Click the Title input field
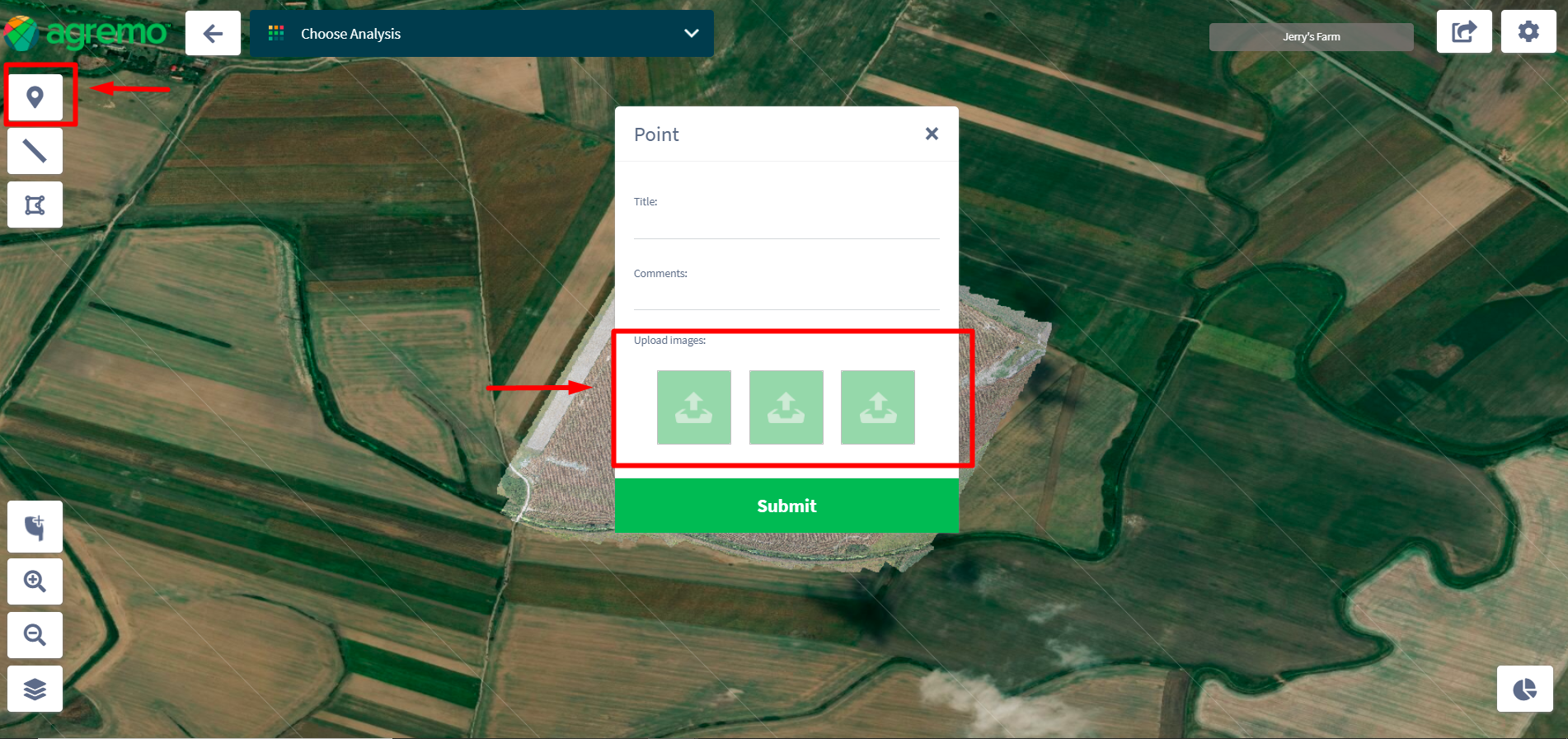 786,224
